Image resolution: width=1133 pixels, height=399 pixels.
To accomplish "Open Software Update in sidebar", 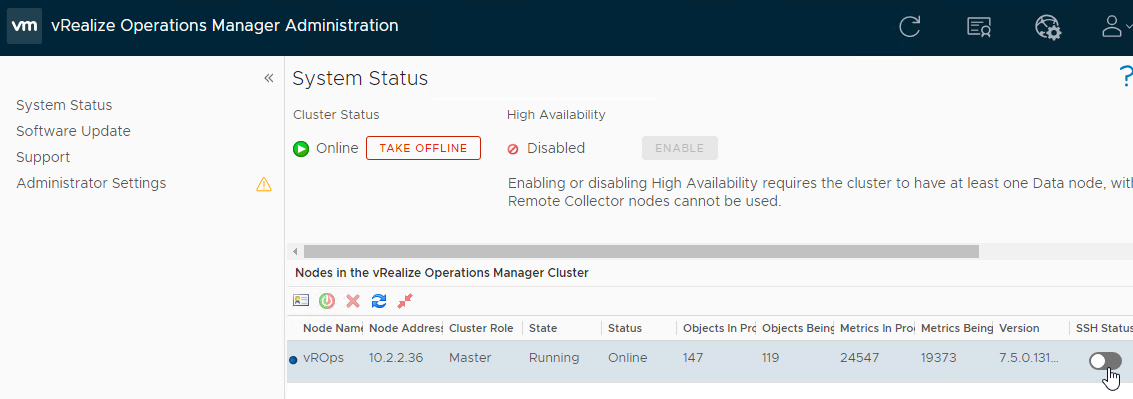I will click(x=73, y=131).
